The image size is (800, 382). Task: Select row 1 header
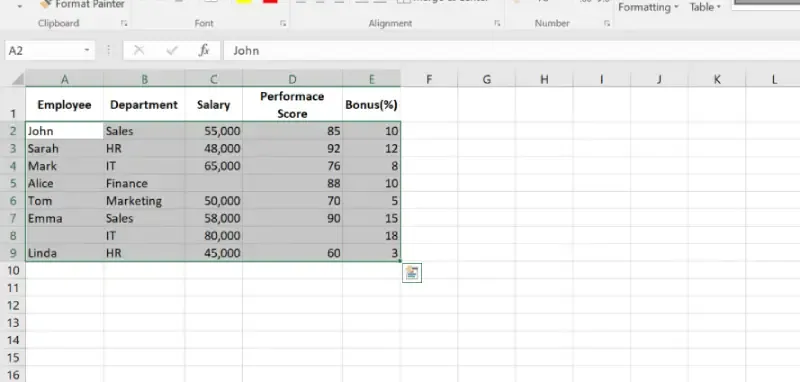13,105
